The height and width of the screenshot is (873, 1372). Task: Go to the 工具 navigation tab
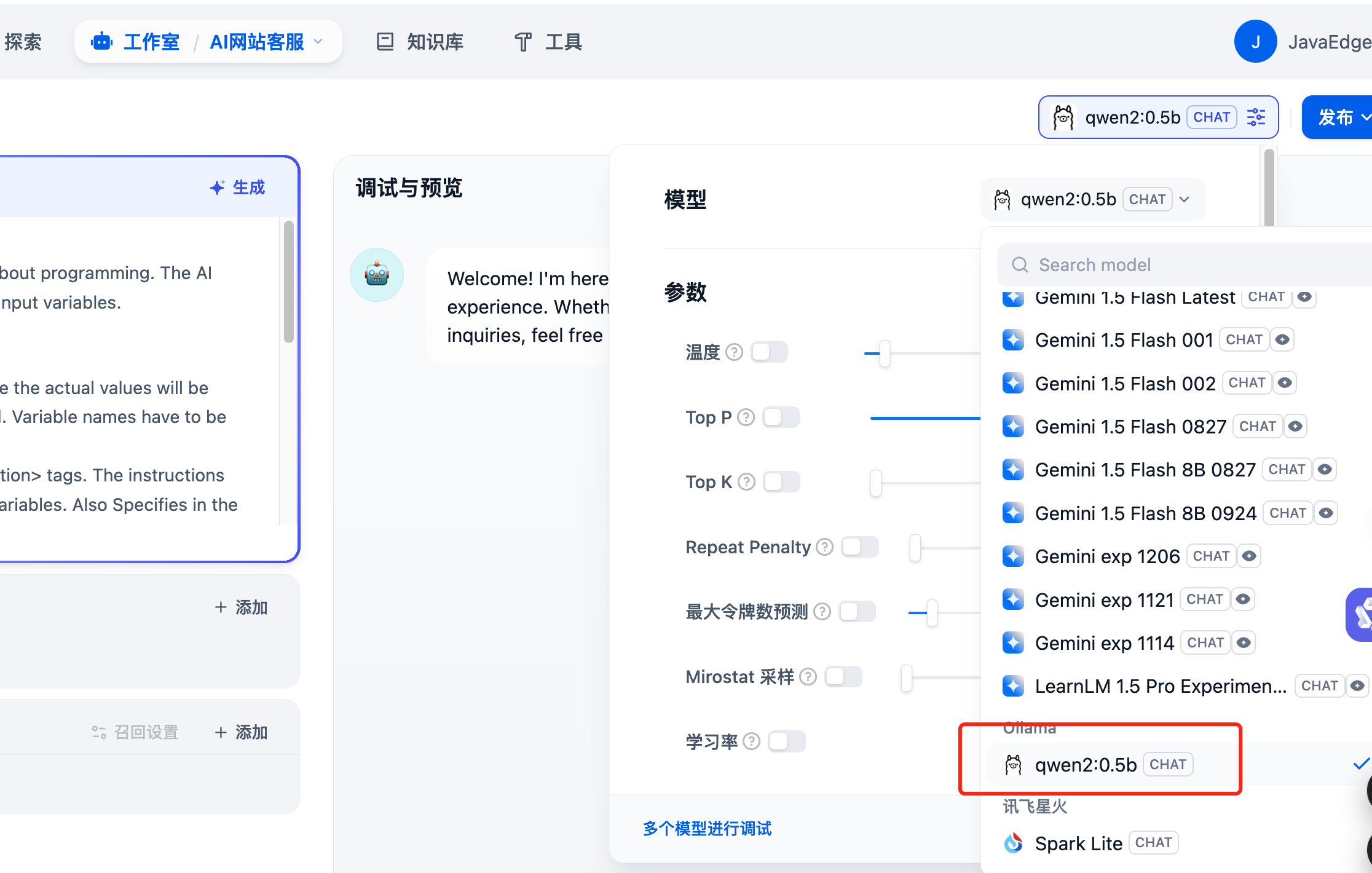tap(548, 42)
